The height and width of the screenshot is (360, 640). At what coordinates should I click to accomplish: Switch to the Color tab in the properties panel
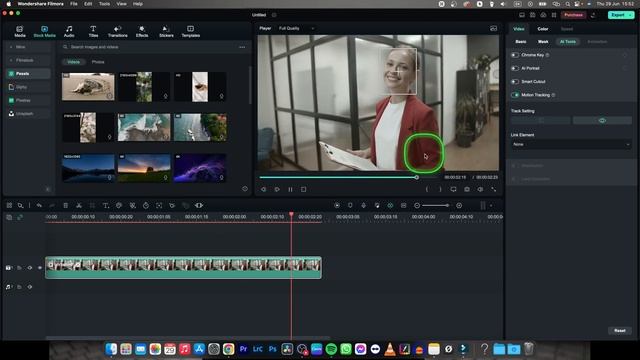click(542, 29)
